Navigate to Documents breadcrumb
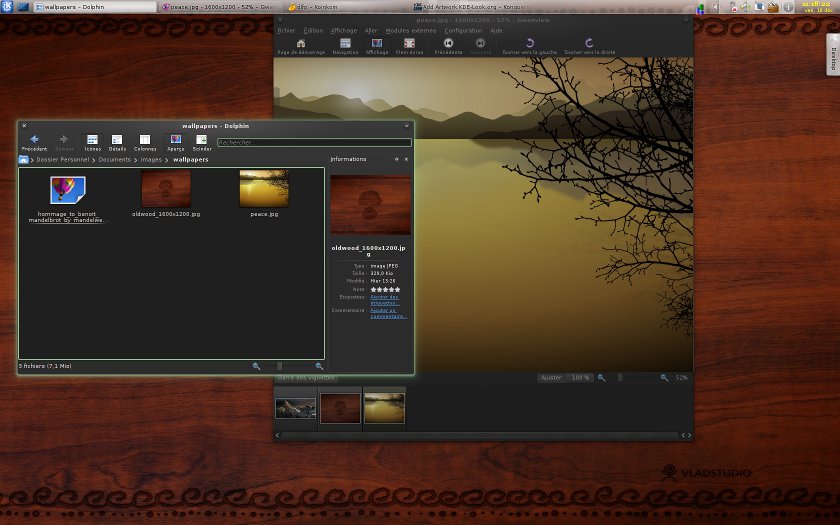The height and width of the screenshot is (525, 840). tap(115, 160)
